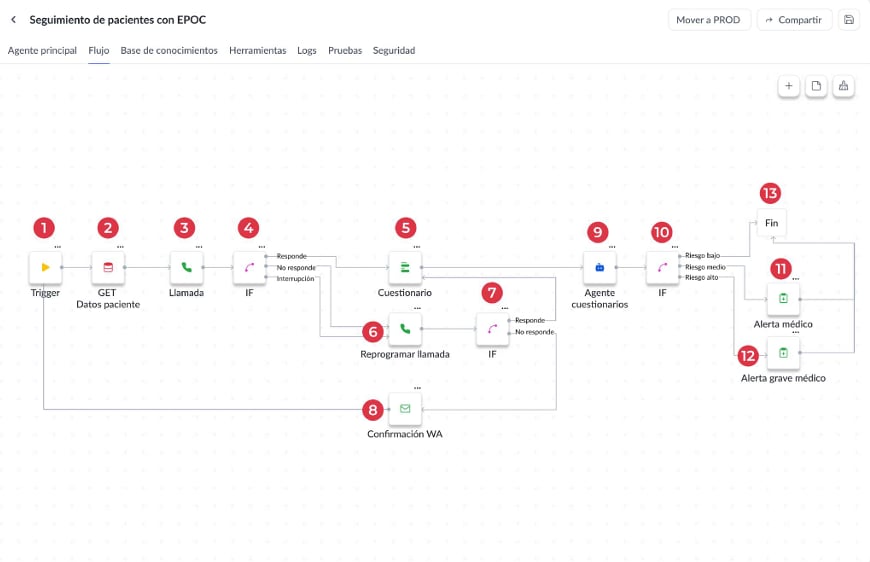The height and width of the screenshot is (562, 870).
Task: Select the Llamada phone node
Action: click(x=186, y=267)
